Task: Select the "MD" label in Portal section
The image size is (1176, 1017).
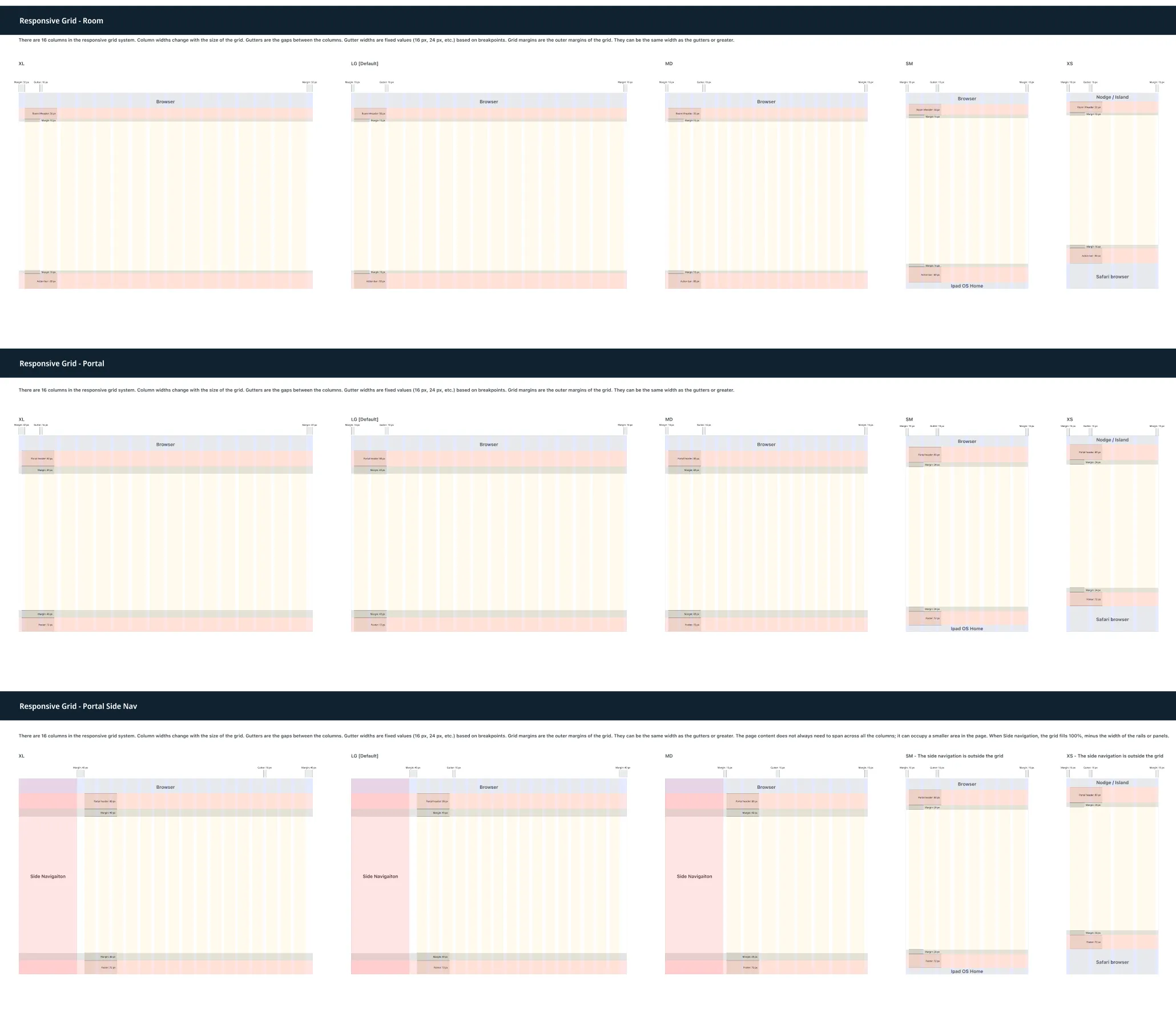Action: point(668,419)
